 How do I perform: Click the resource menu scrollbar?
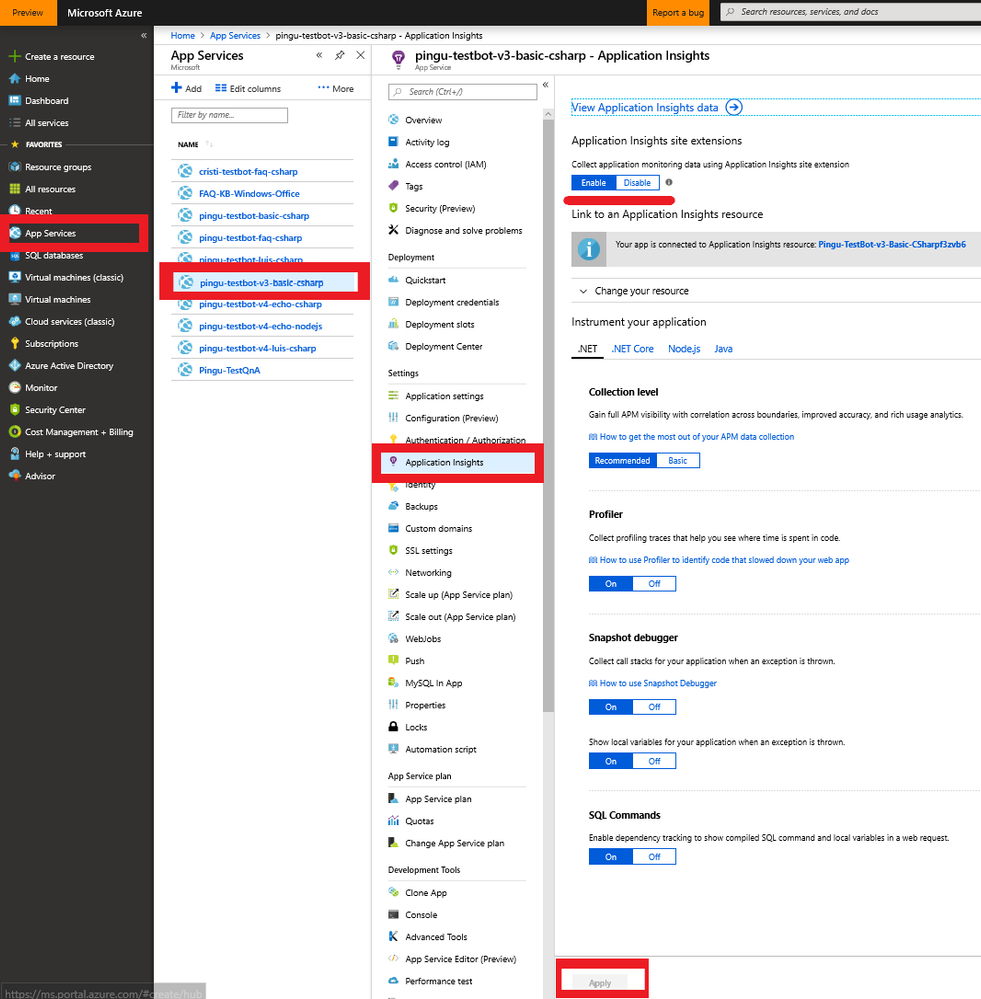tap(548, 414)
